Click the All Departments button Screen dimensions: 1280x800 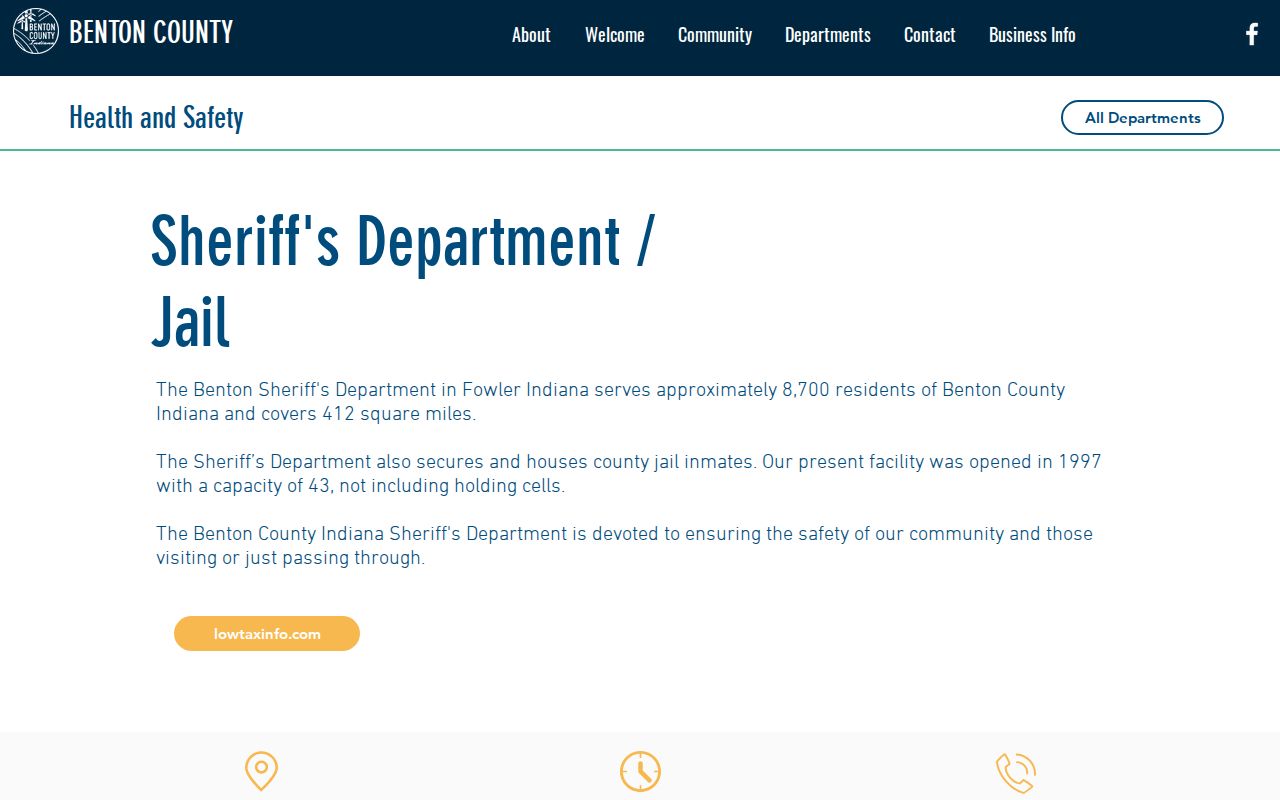pyautogui.click(x=1142, y=117)
